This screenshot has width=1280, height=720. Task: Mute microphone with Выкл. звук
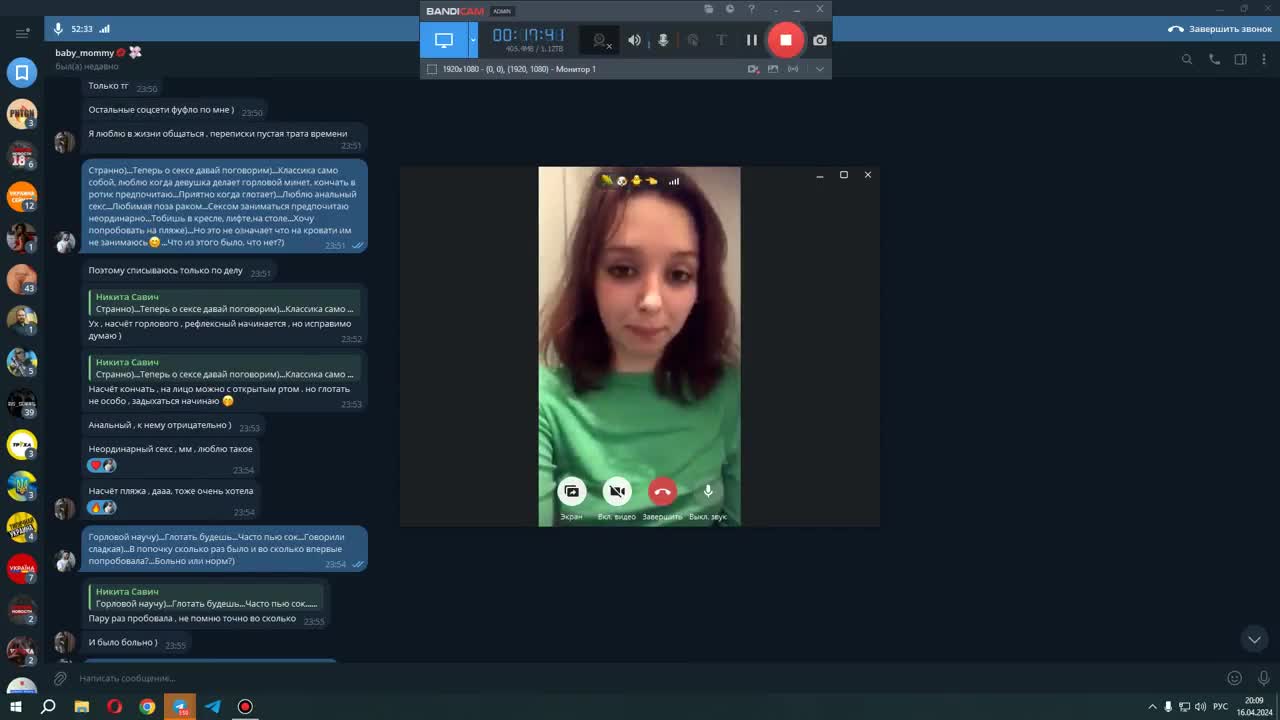(708, 491)
